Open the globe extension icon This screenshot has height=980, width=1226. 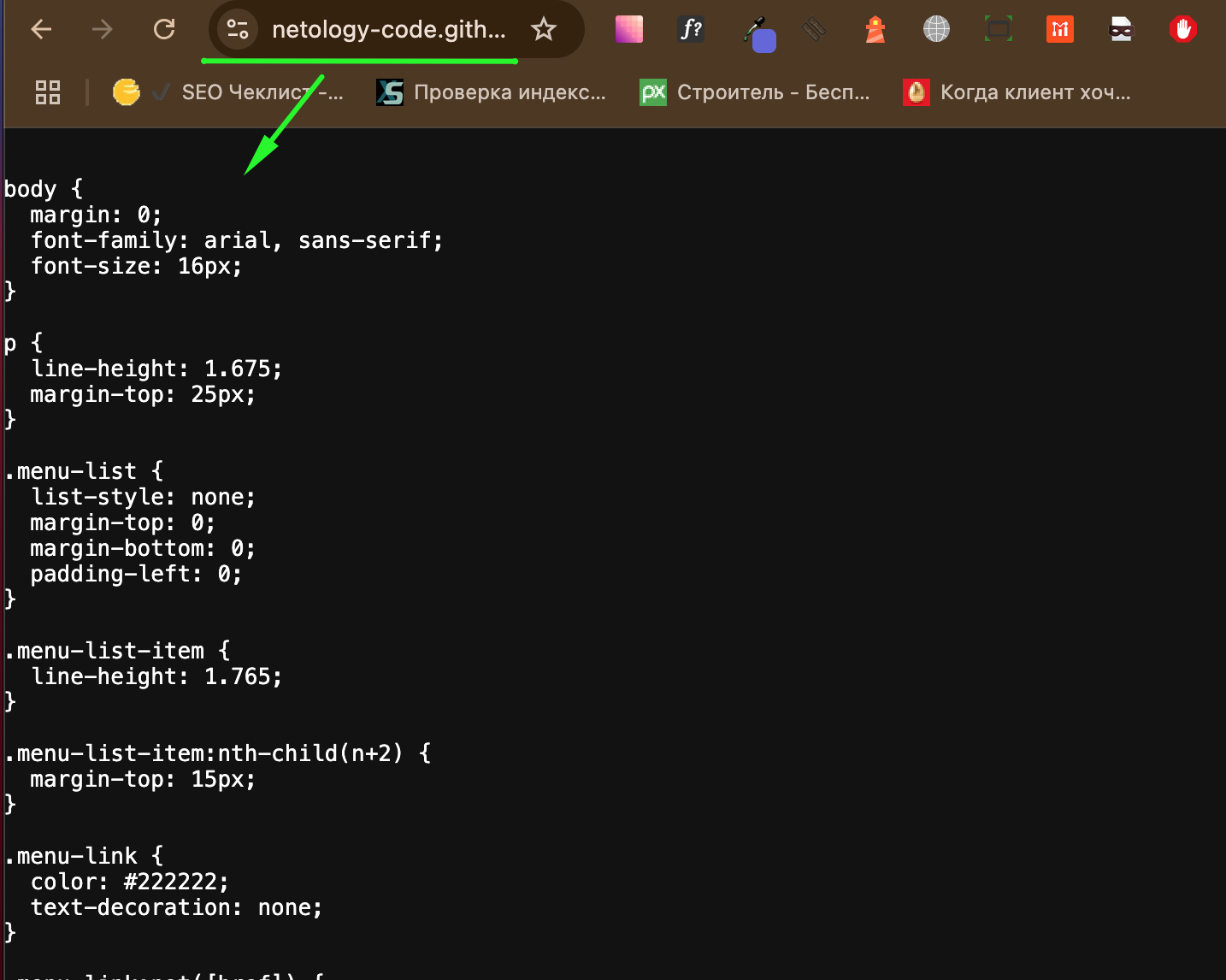point(937,30)
